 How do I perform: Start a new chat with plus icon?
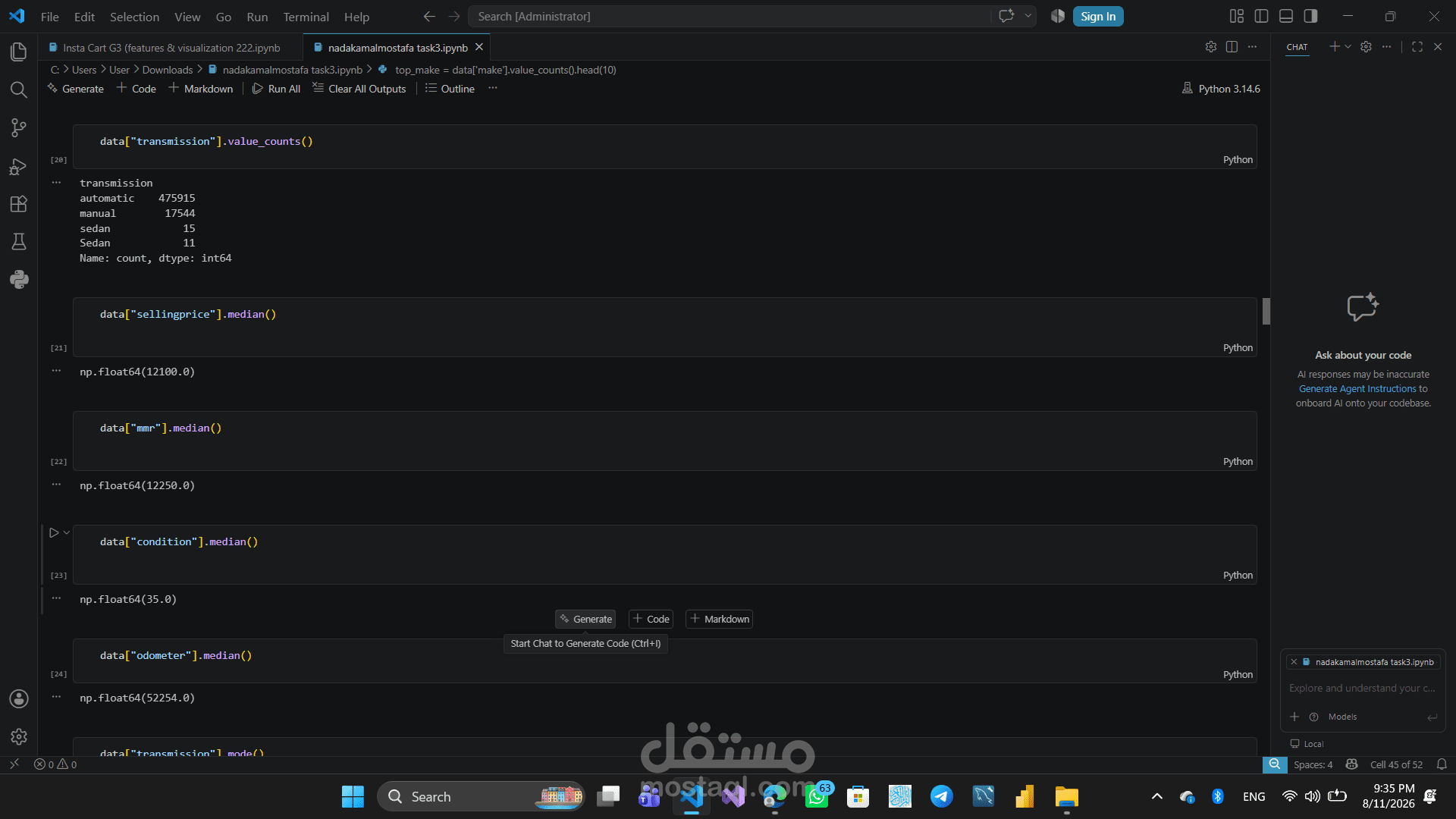(1334, 47)
